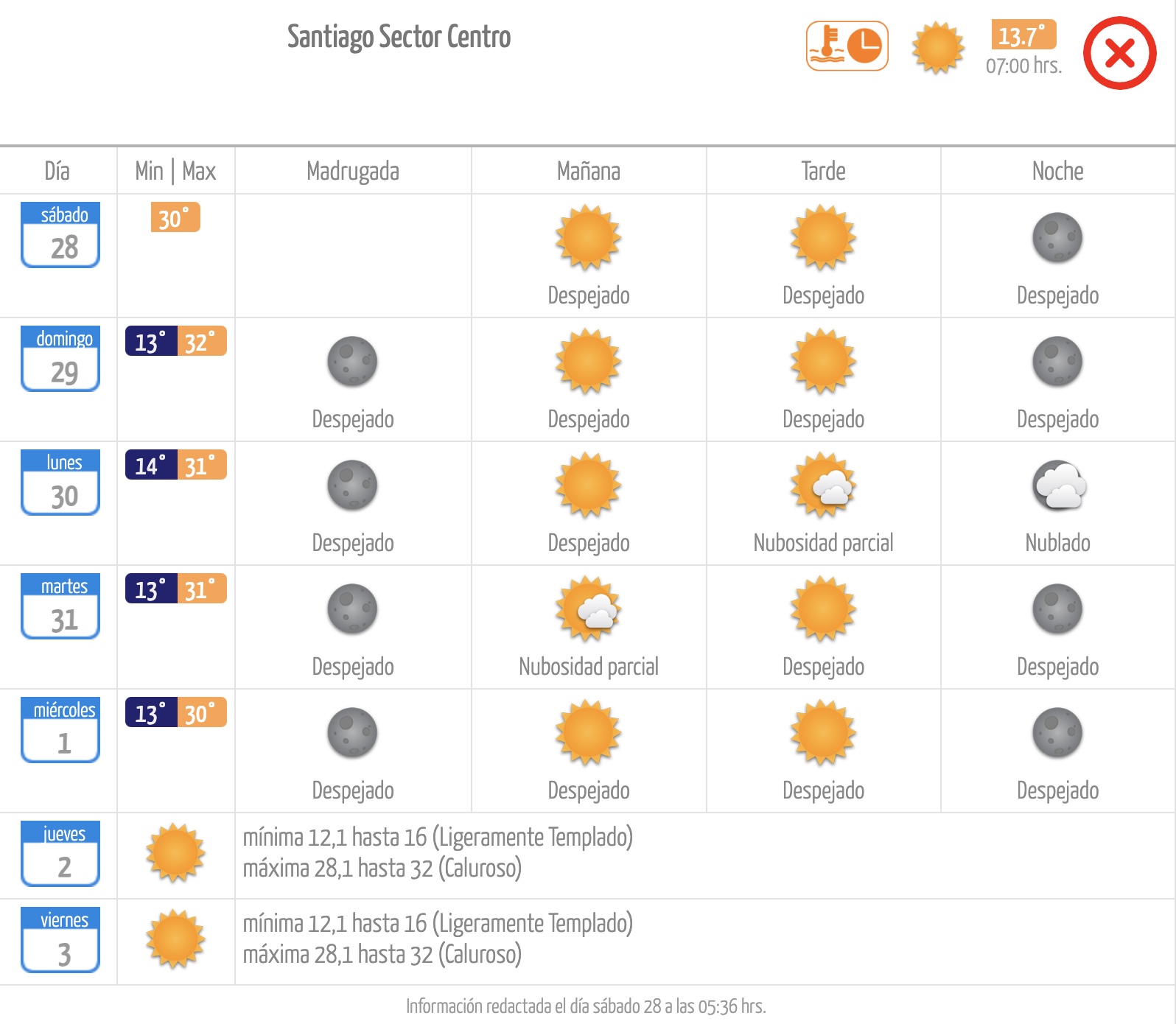Open the domingo 29 calendar day
Screen dimensions: 1176x1024
pos(60,359)
